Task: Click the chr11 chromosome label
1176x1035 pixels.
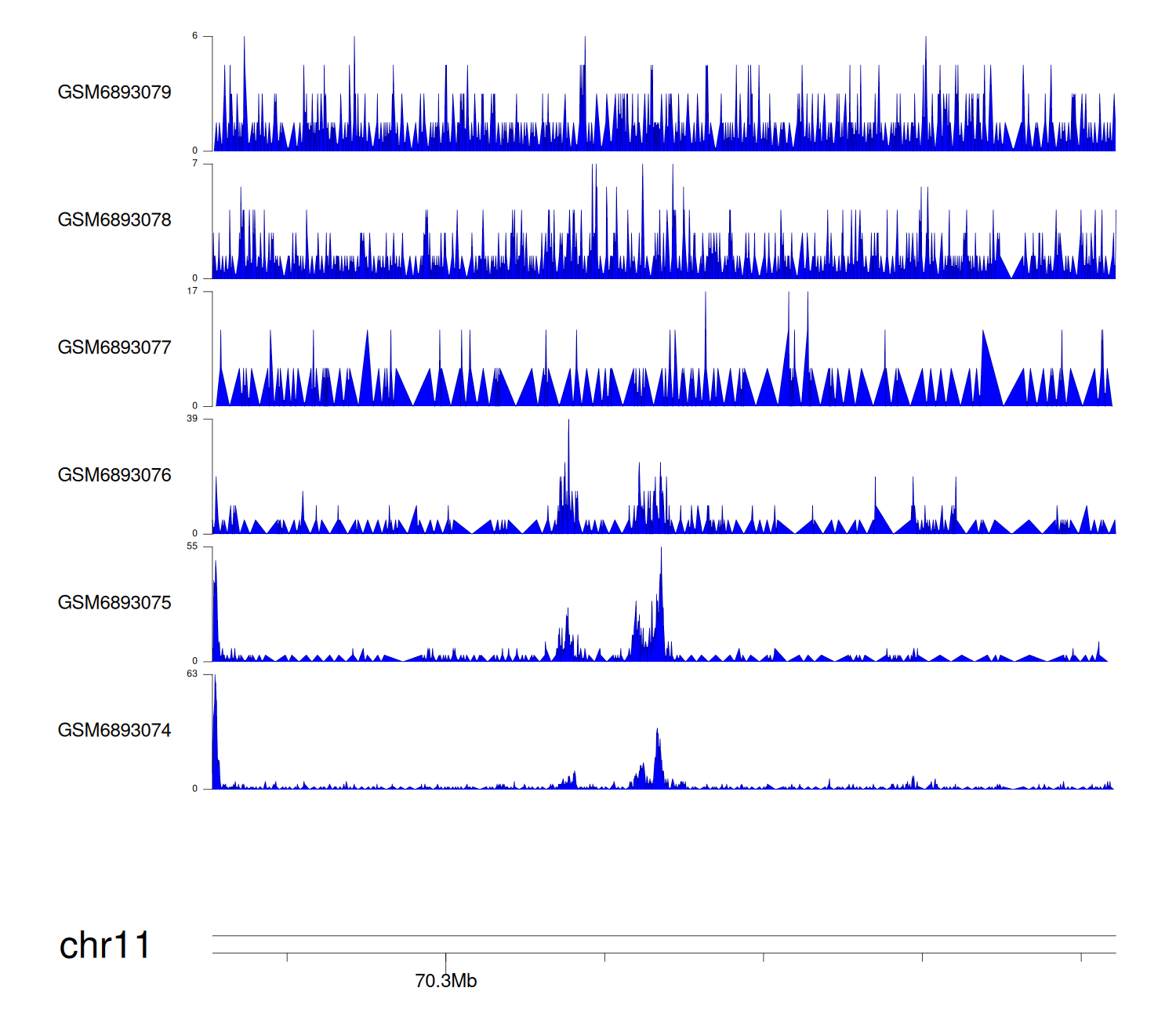Action: 104,946
